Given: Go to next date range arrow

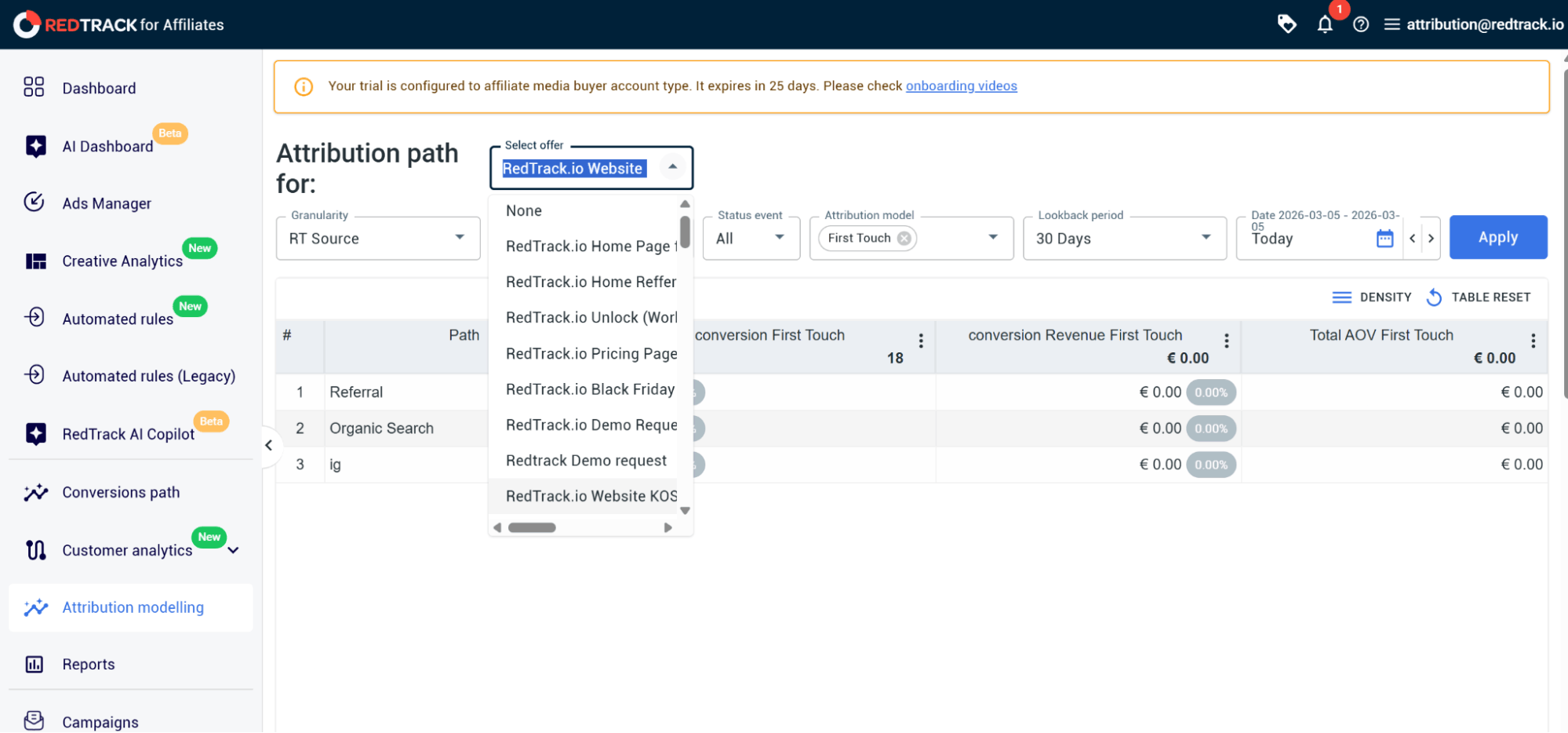Looking at the screenshot, I should pos(1431,238).
